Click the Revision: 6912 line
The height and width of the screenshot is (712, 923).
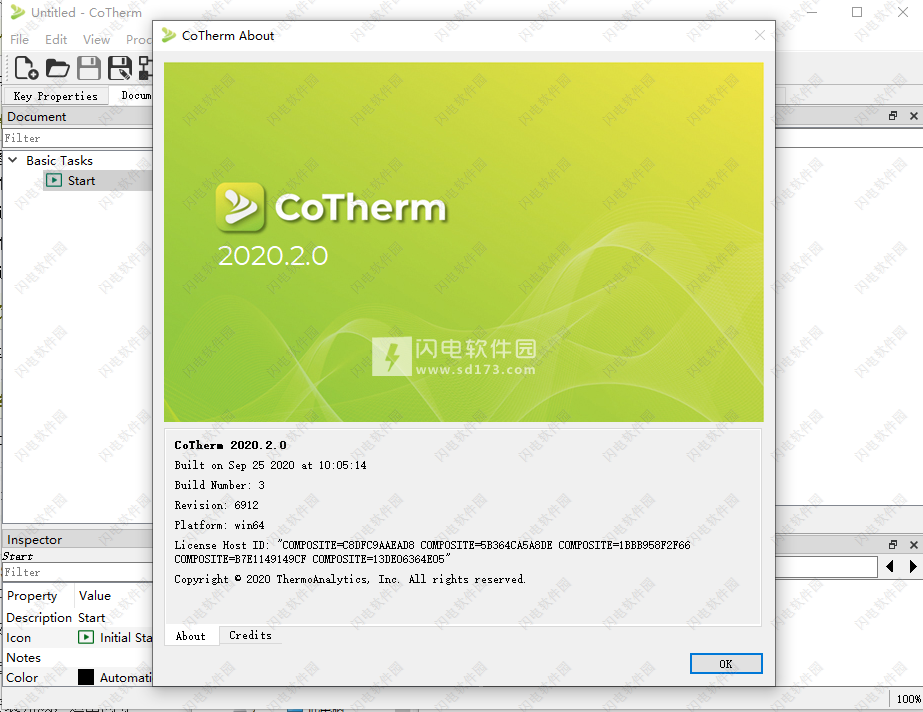(216, 505)
